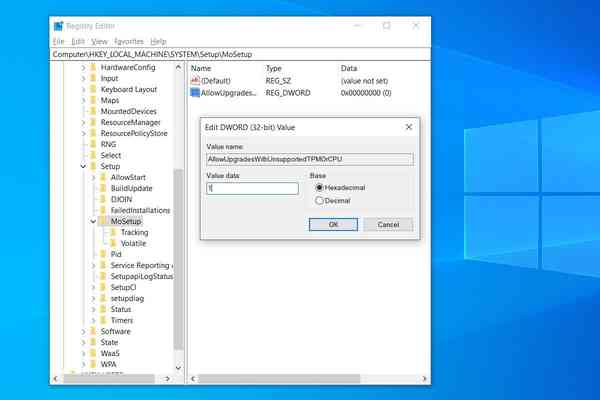Image resolution: width=600 pixels, height=400 pixels.
Task: Select the Hexadecimal base option
Action: click(x=320, y=187)
